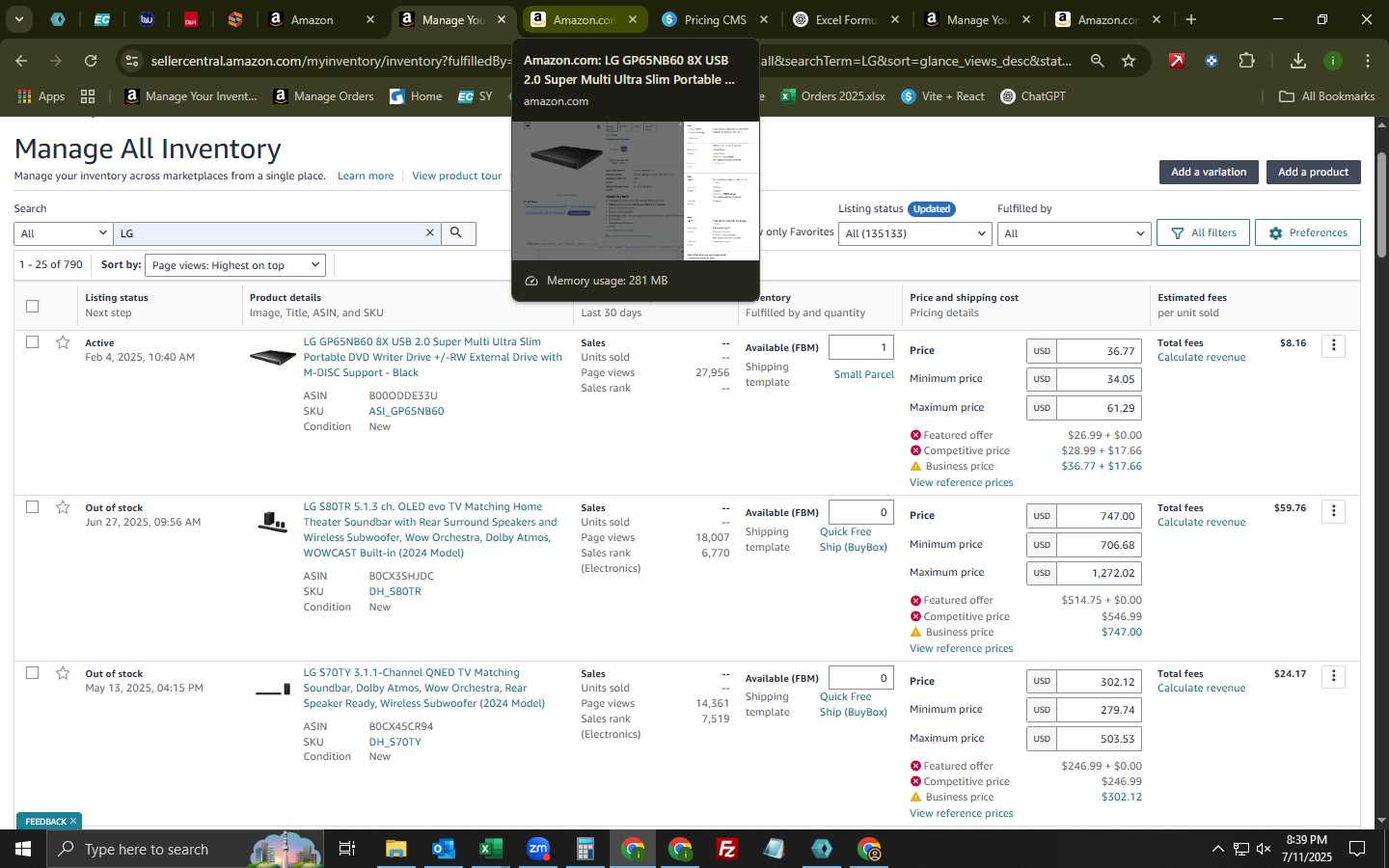Follow the View product tour link
The height and width of the screenshot is (868, 1389).
click(x=456, y=176)
